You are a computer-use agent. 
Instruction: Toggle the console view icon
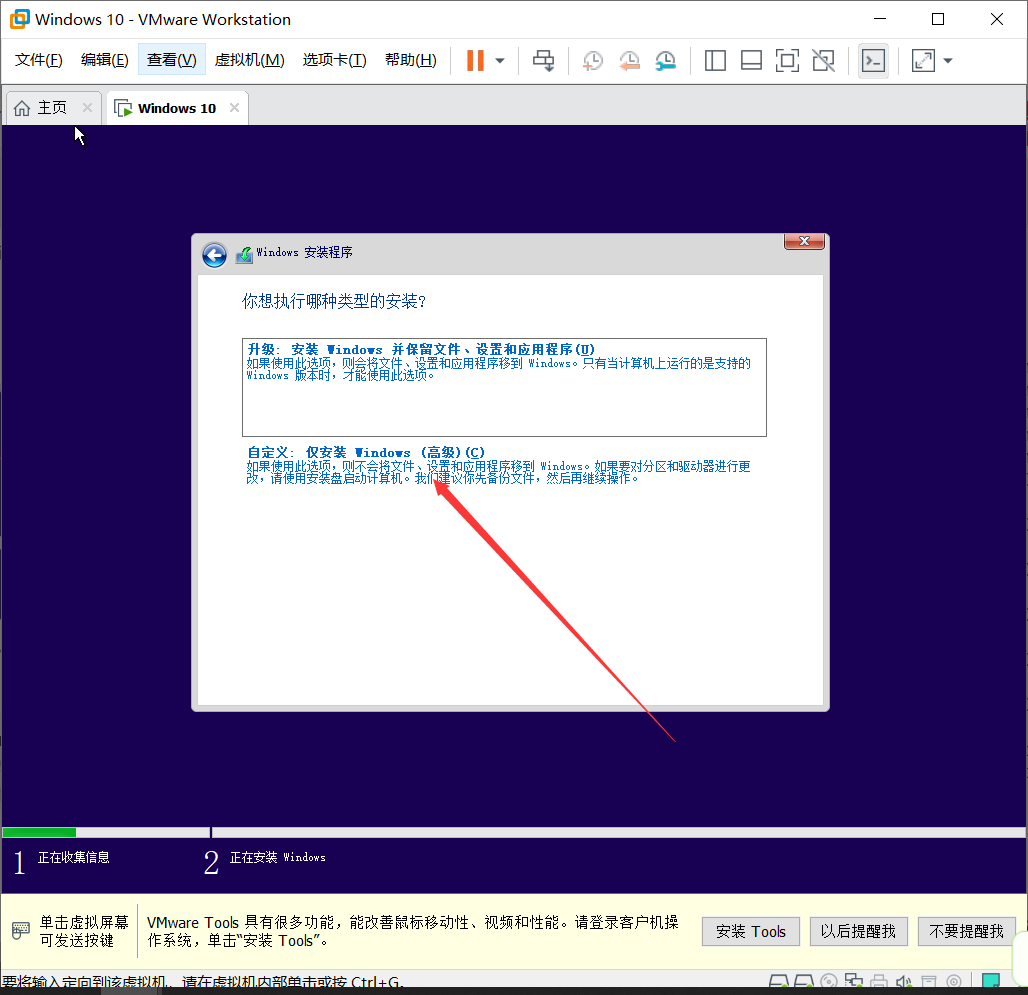point(873,61)
